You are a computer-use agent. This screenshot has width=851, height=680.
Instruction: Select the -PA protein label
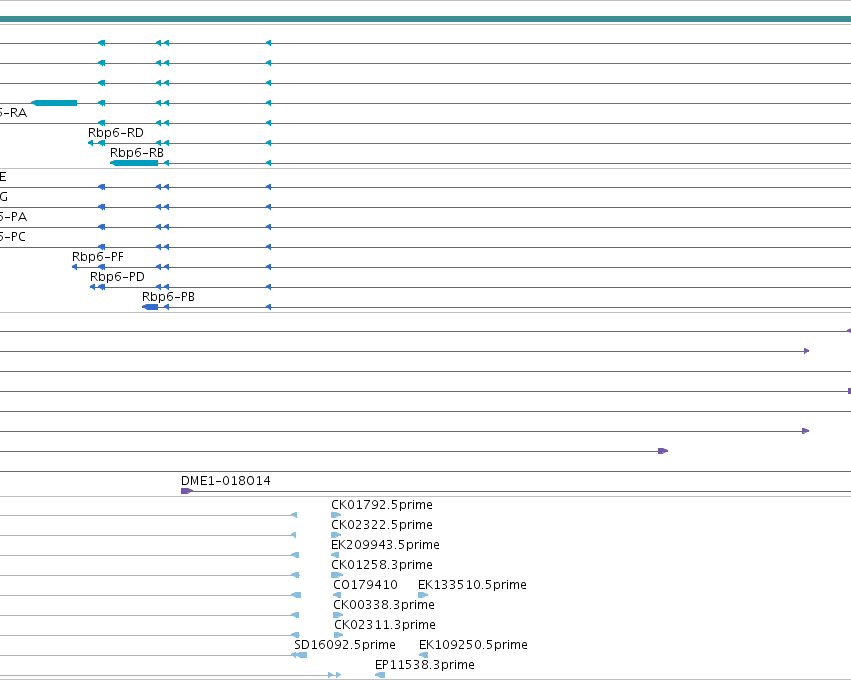coord(14,217)
